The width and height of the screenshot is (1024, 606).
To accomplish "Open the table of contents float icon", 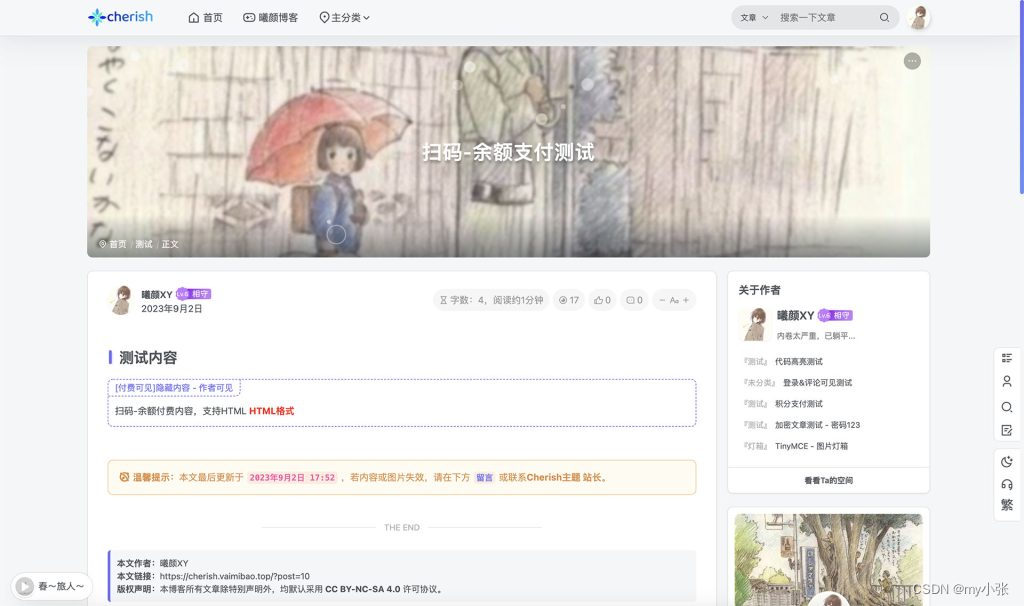I will pos(1006,358).
